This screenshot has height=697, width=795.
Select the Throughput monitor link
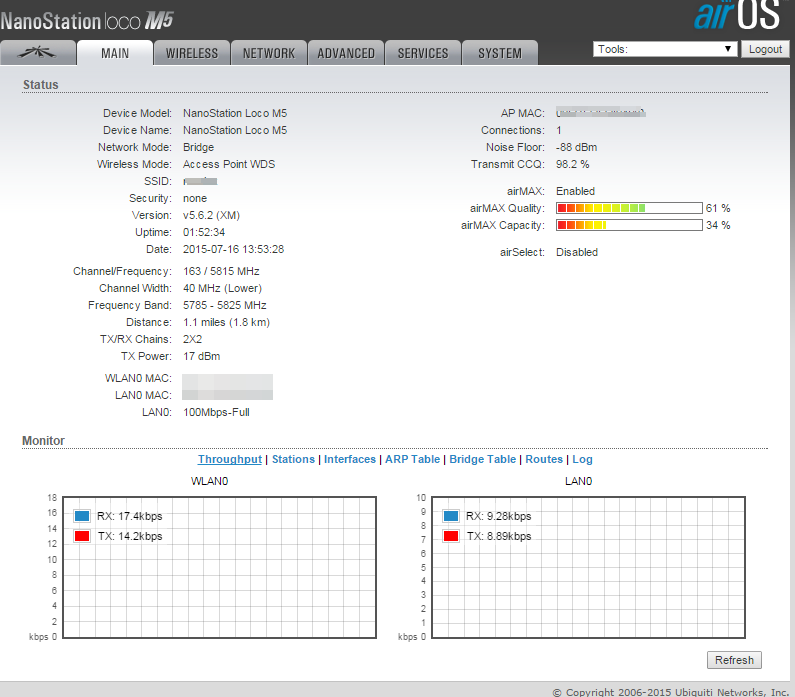click(x=230, y=459)
